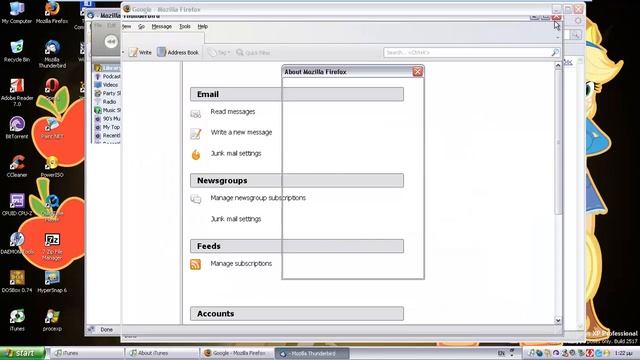This screenshot has height=360, width=640.
Task: Select 90's Music playlist in iTunes
Action: (107, 118)
